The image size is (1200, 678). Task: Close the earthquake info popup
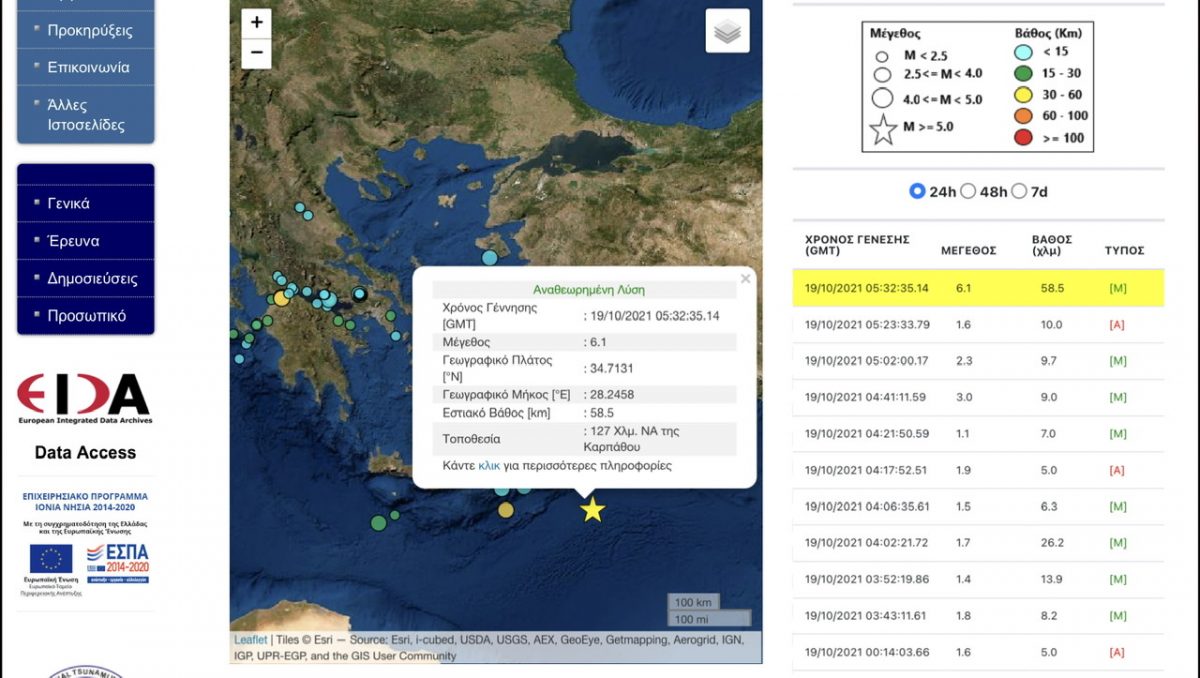tap(745, 279)
